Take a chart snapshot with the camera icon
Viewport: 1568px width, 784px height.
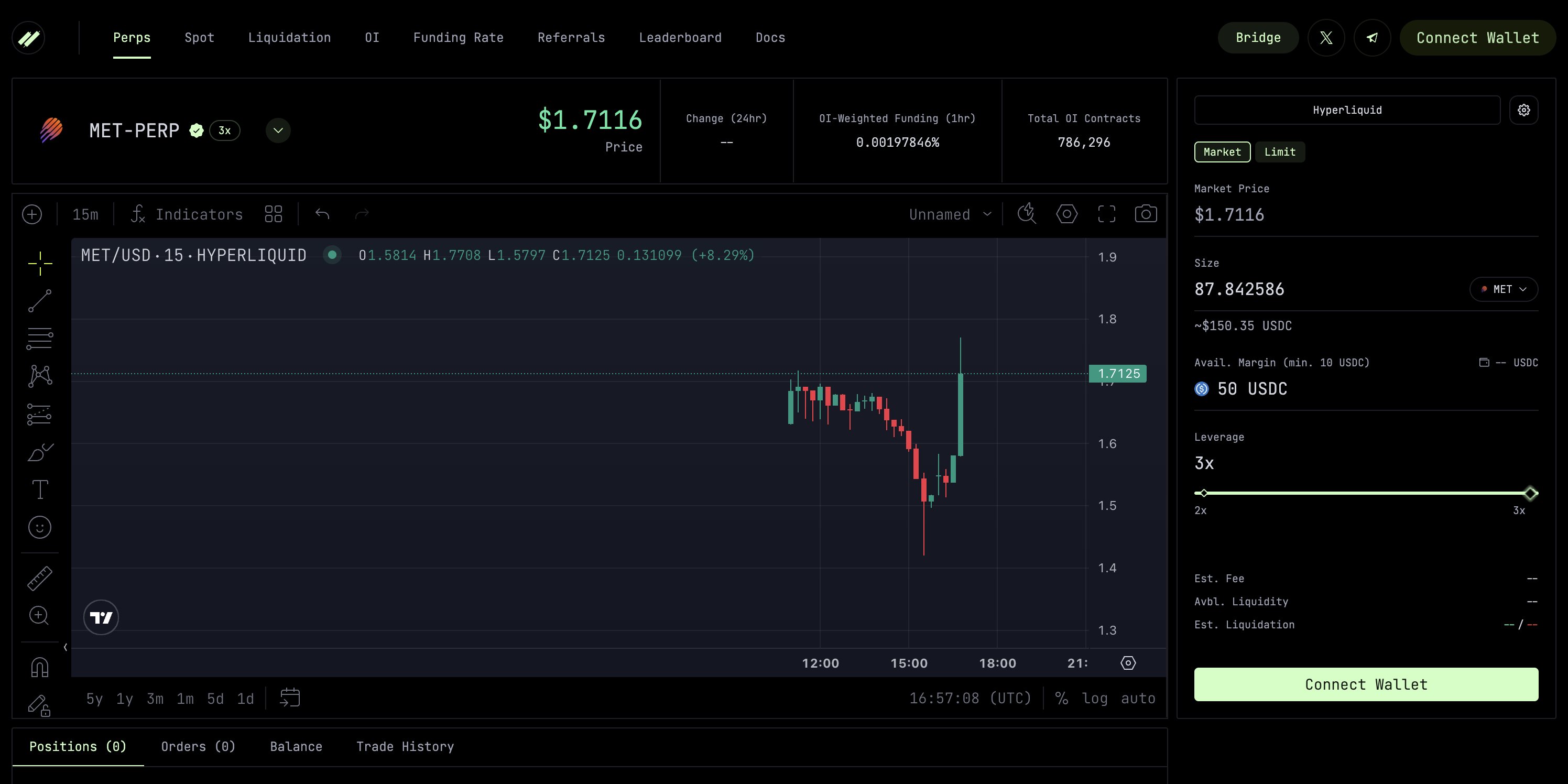(1147, 214)
